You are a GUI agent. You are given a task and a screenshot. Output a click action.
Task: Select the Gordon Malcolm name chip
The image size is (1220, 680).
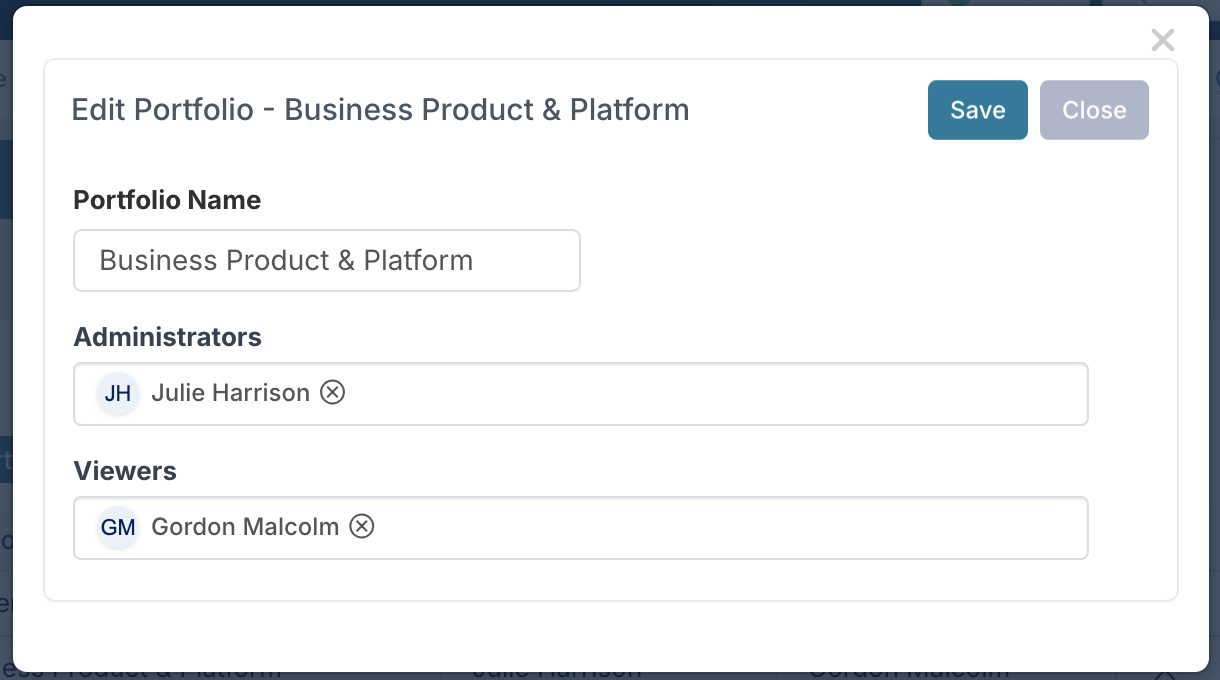245,526
